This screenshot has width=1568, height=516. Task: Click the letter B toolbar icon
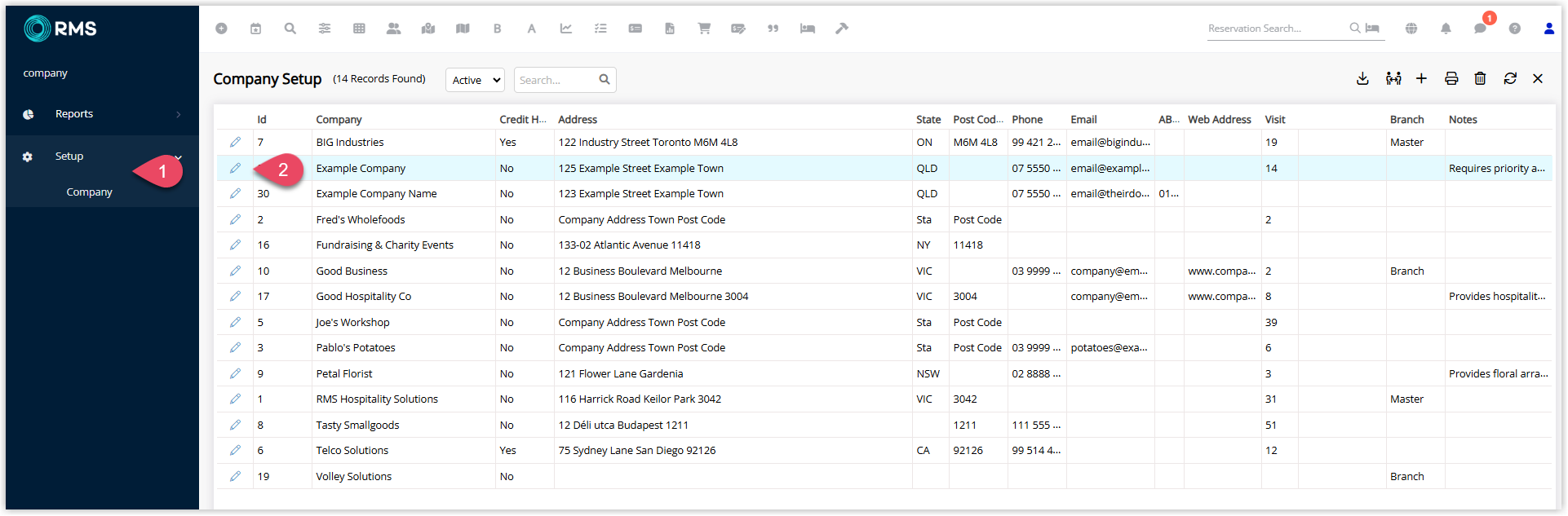[x=497, y=29]
